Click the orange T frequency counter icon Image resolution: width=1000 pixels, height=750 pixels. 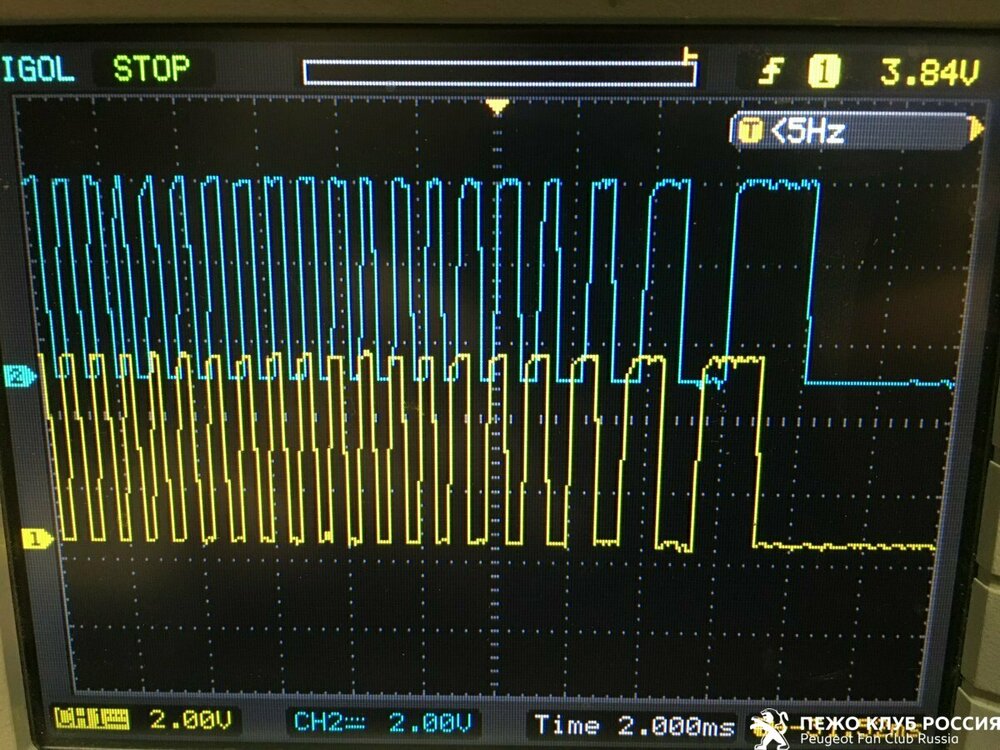point(750,130)
